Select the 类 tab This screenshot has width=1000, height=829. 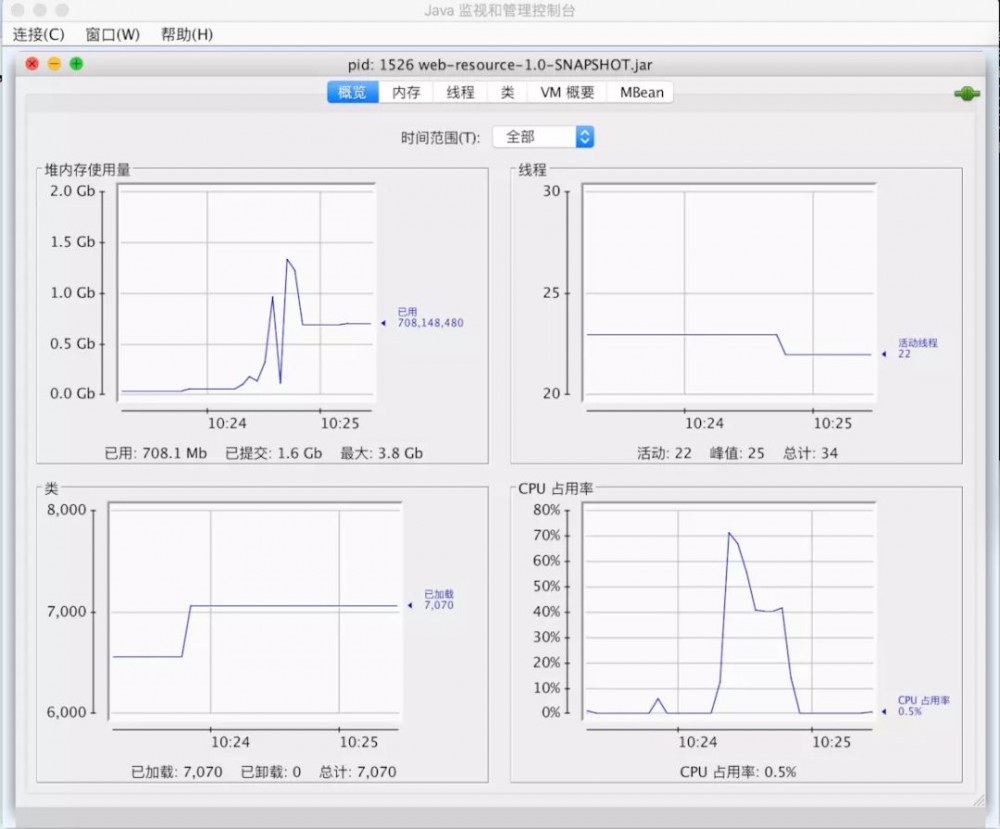tap(506, 92)
